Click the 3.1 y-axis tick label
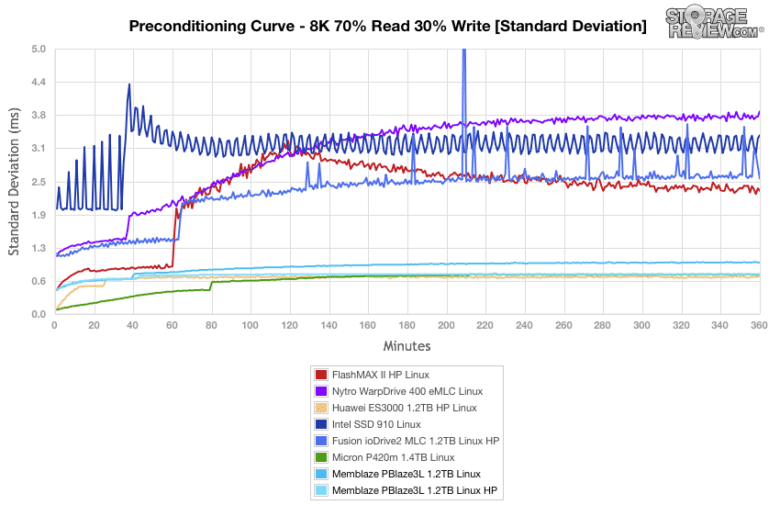 pyautogui.click(x=38, y=148)
